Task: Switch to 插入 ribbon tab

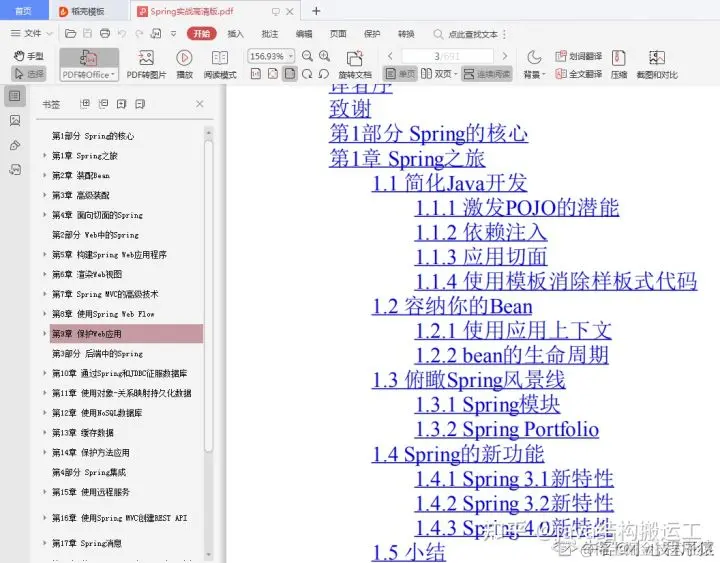Action: (236, 34)
